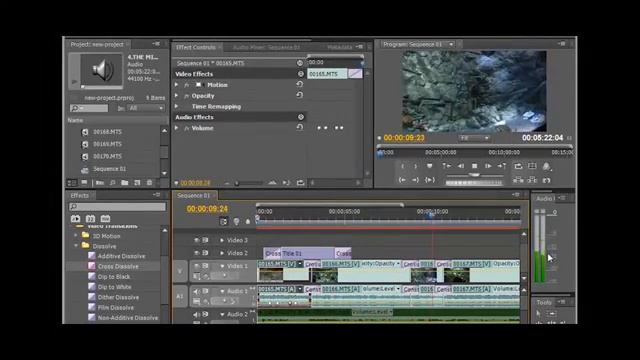Select the Sequence 01 timeline tab
Image resolution: width=640 pixels, height=360 pixels.
(x=193, y=196)
